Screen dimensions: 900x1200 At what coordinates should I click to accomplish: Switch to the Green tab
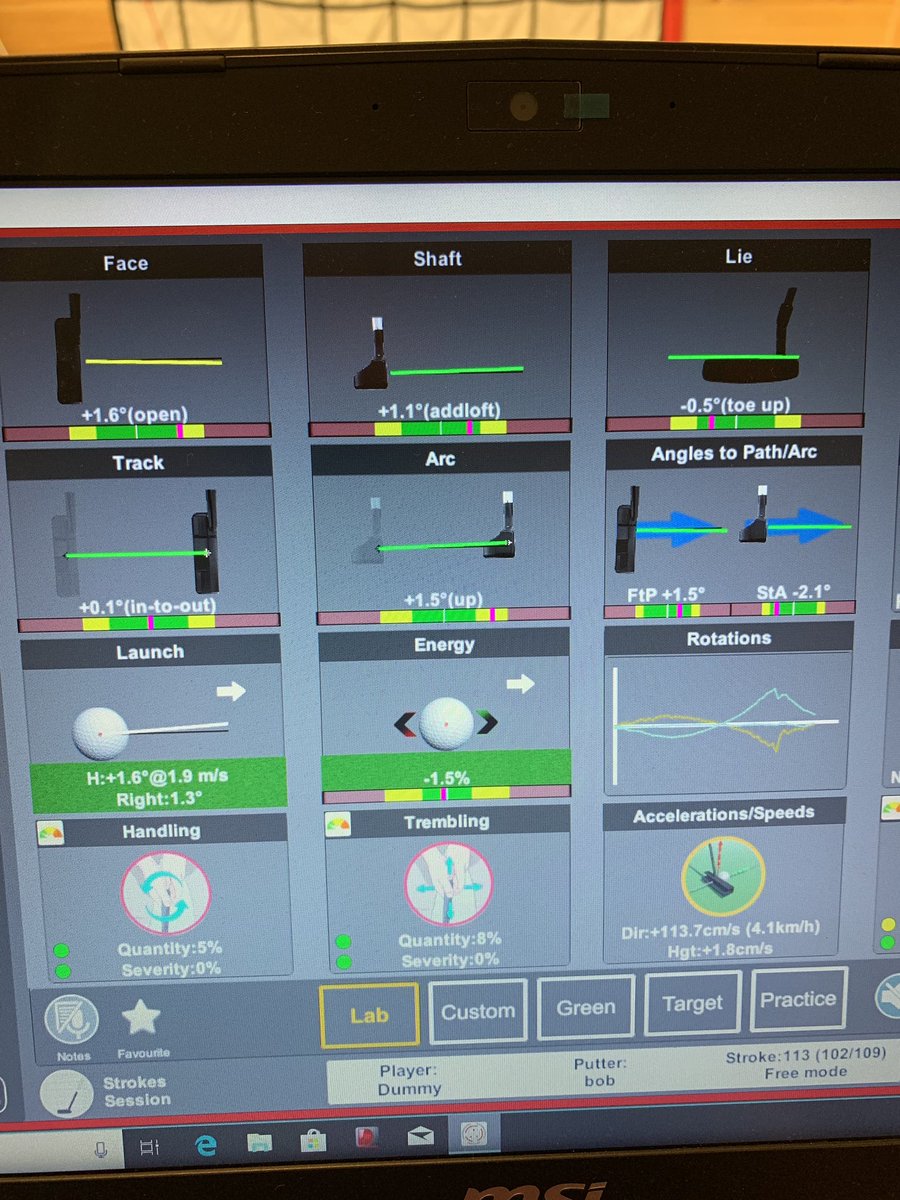(x=586, y=1007)
